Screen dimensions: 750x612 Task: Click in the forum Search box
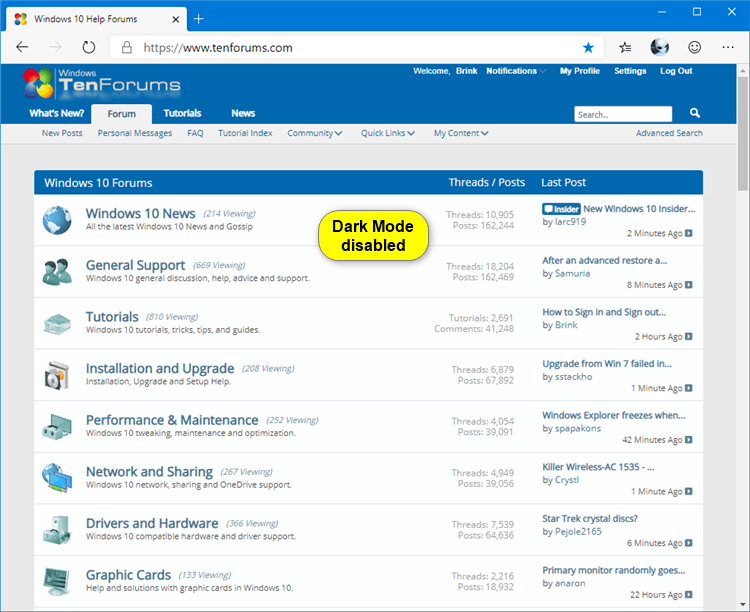click(623, 114)
